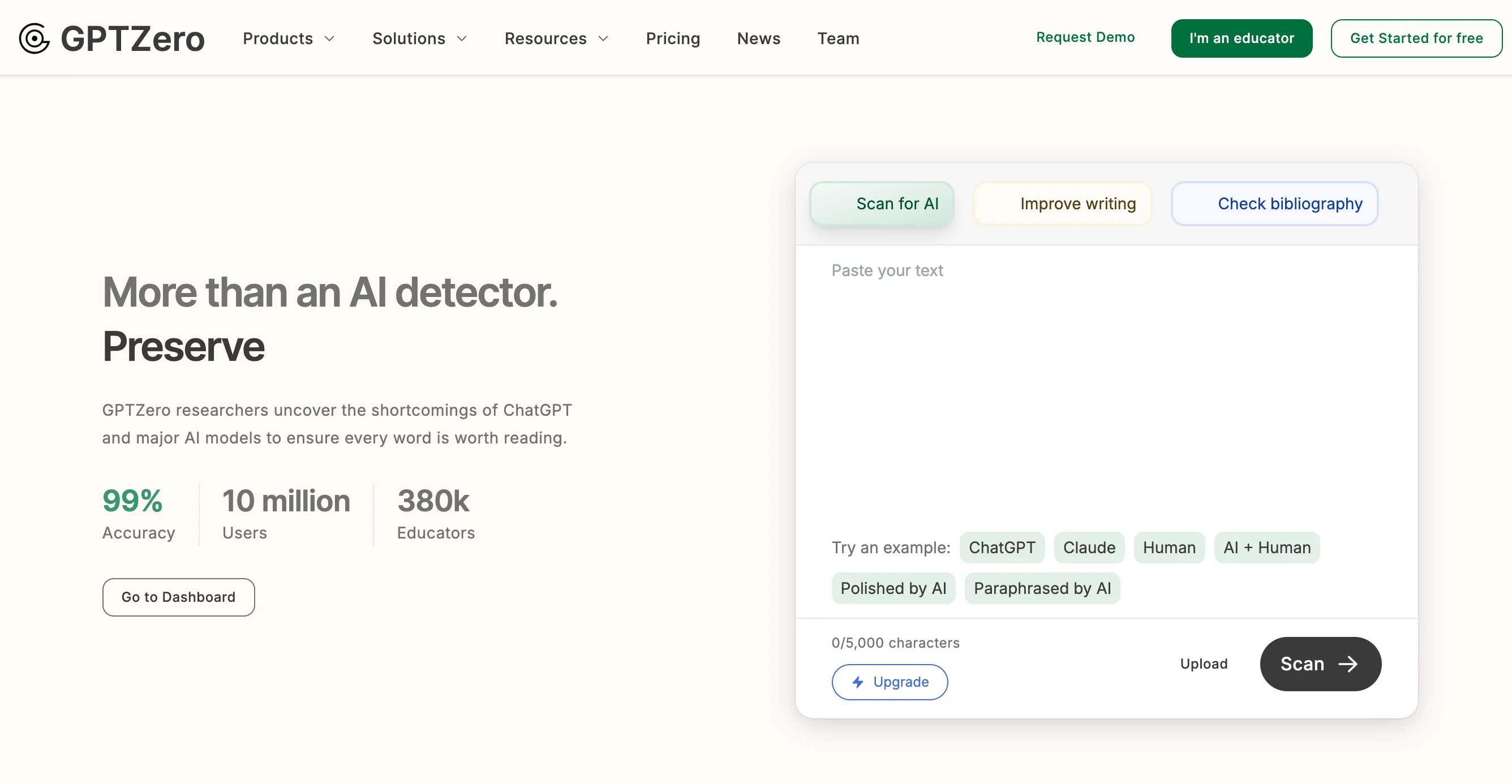Try the Paraphrased by AI example
The image size is (1512, 784).
[x=1042, y=588]
